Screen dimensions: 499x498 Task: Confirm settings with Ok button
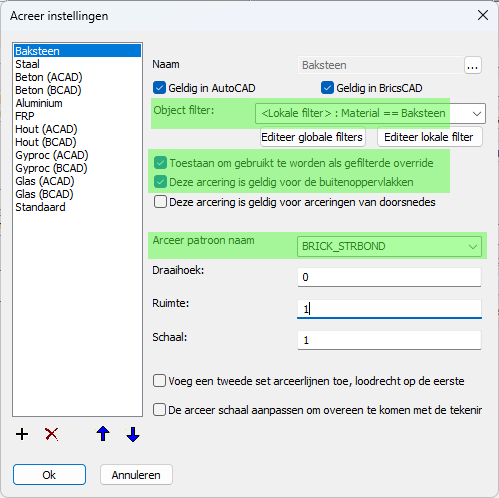49,475
